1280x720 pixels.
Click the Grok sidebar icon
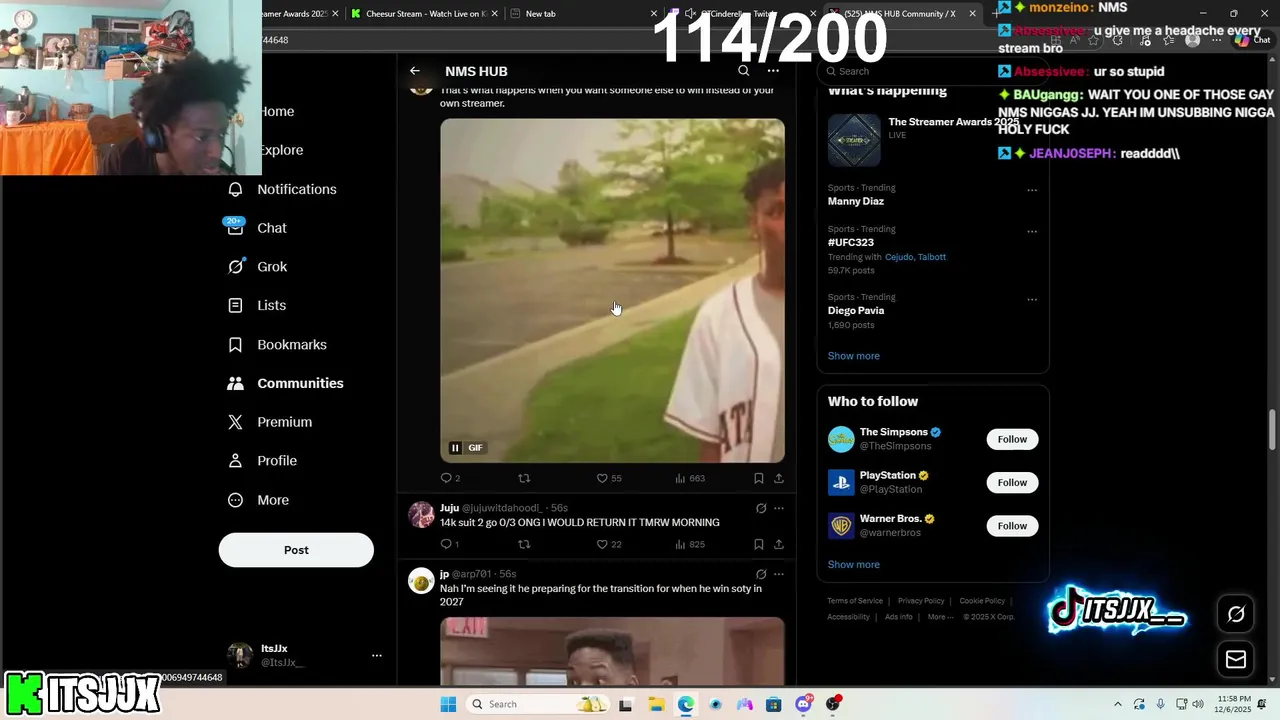235,267
